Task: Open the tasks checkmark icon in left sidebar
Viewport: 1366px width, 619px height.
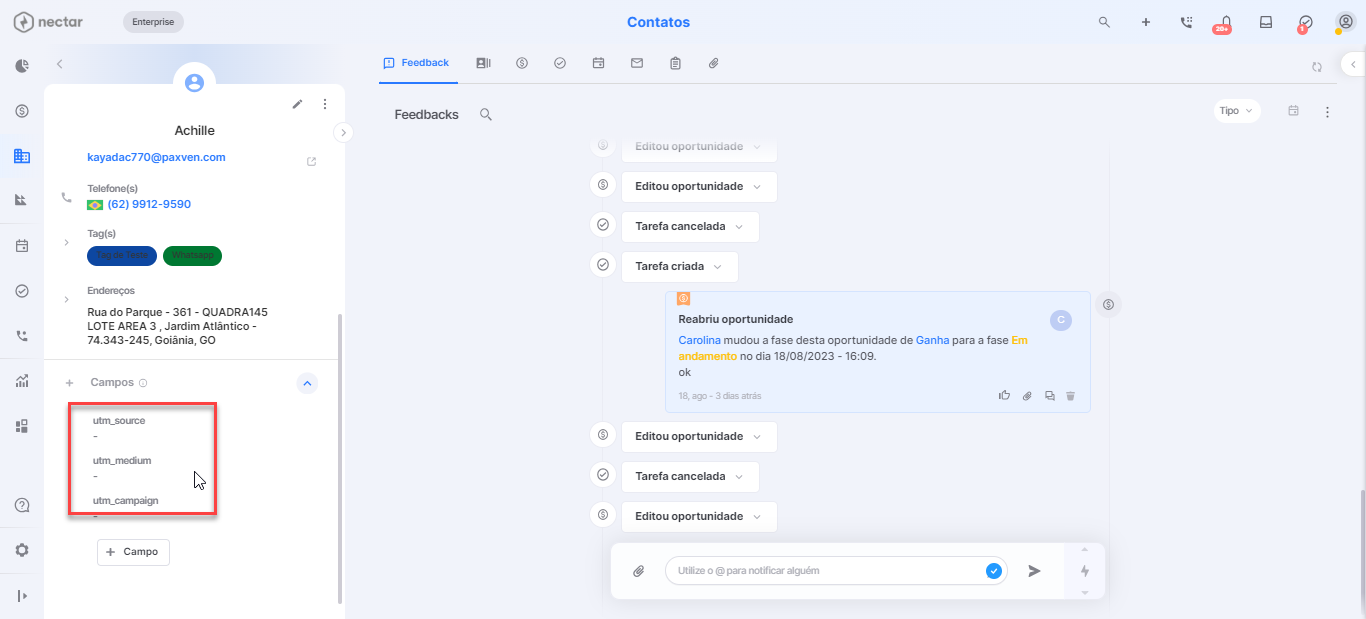Action: tap(22, 291)
